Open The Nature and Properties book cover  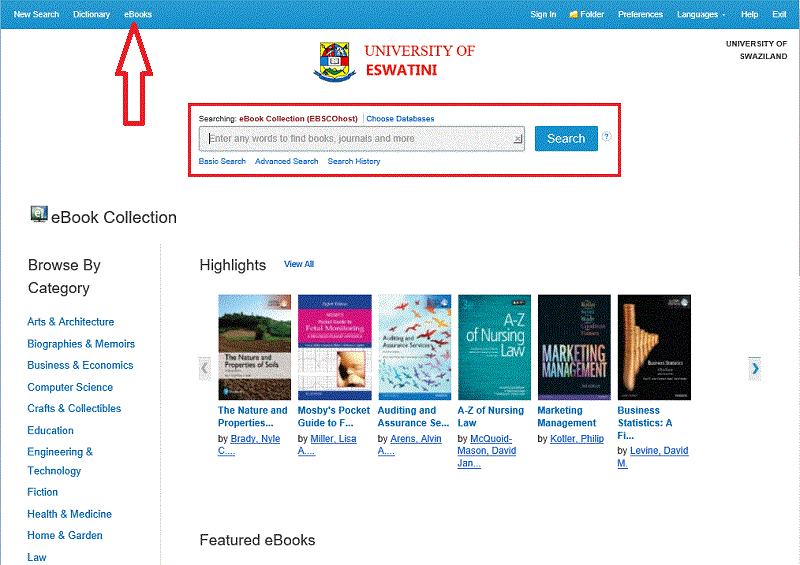pyautogui.click(x=255, y=347)
